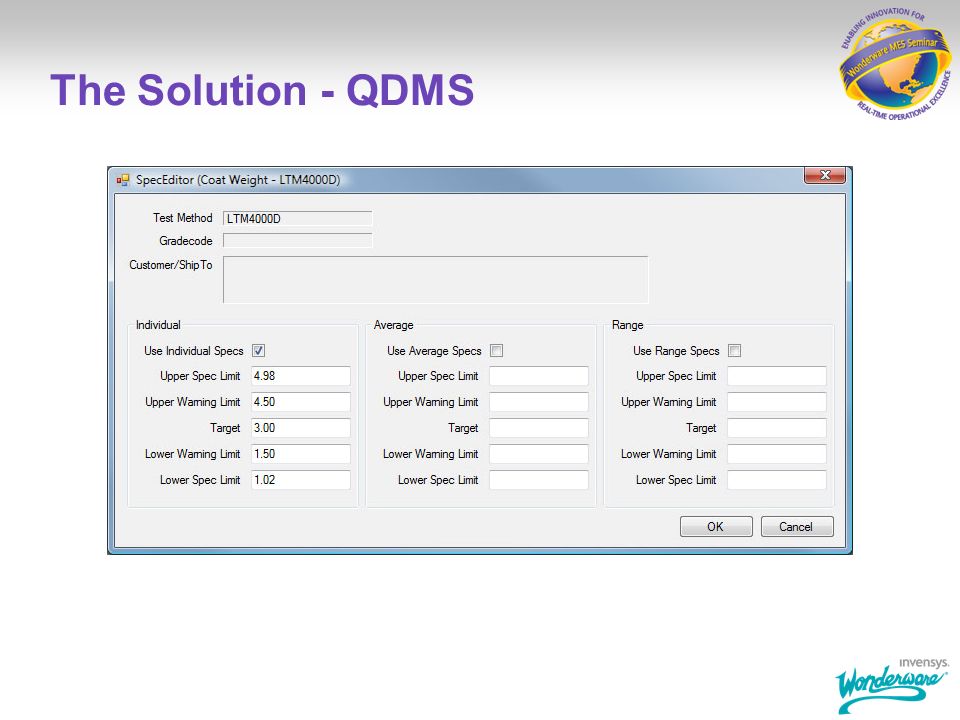This screenshot has width=960, height=720.
Task: Click the SpecEditor window title icon
Action: [123, 180]
